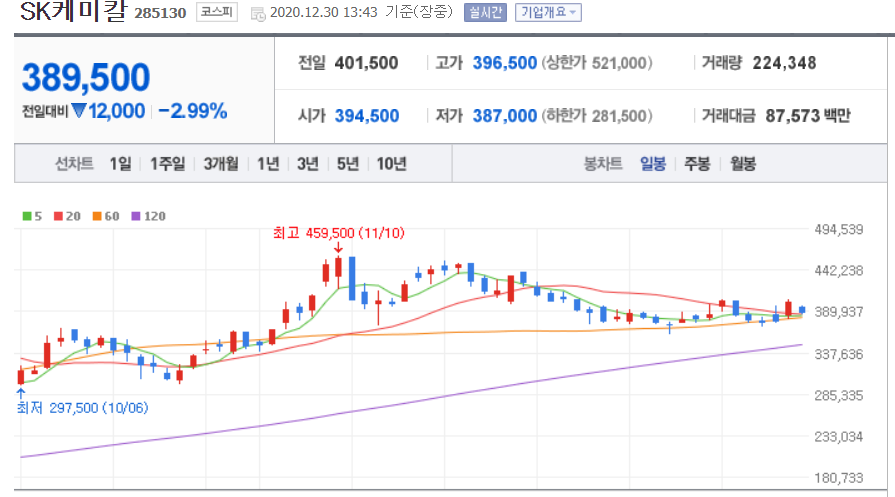The height and width of the screenshot is (497, 895).
Task: Click the purple 120-day average legend swatch
Action: pyautogui.click(x=136, y=216)
